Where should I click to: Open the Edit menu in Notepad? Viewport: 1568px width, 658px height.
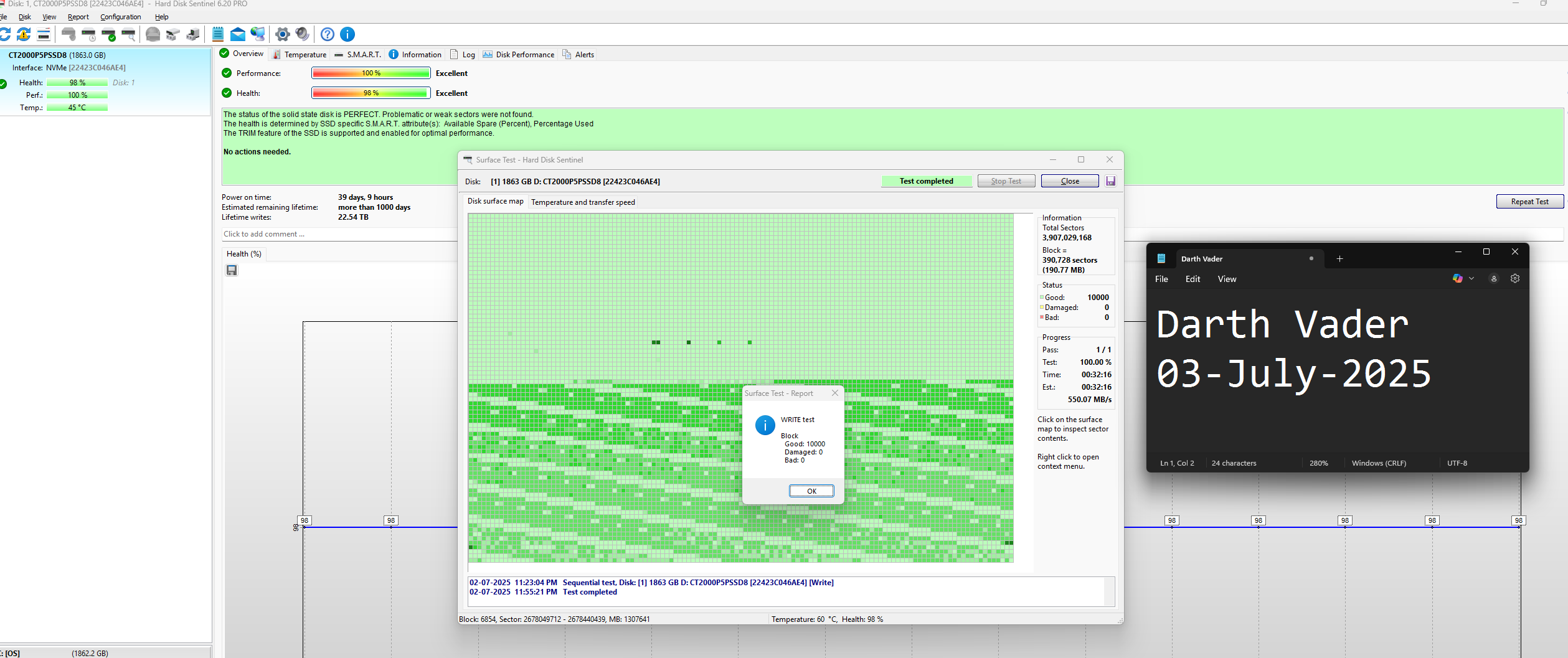pos(1193,279)
